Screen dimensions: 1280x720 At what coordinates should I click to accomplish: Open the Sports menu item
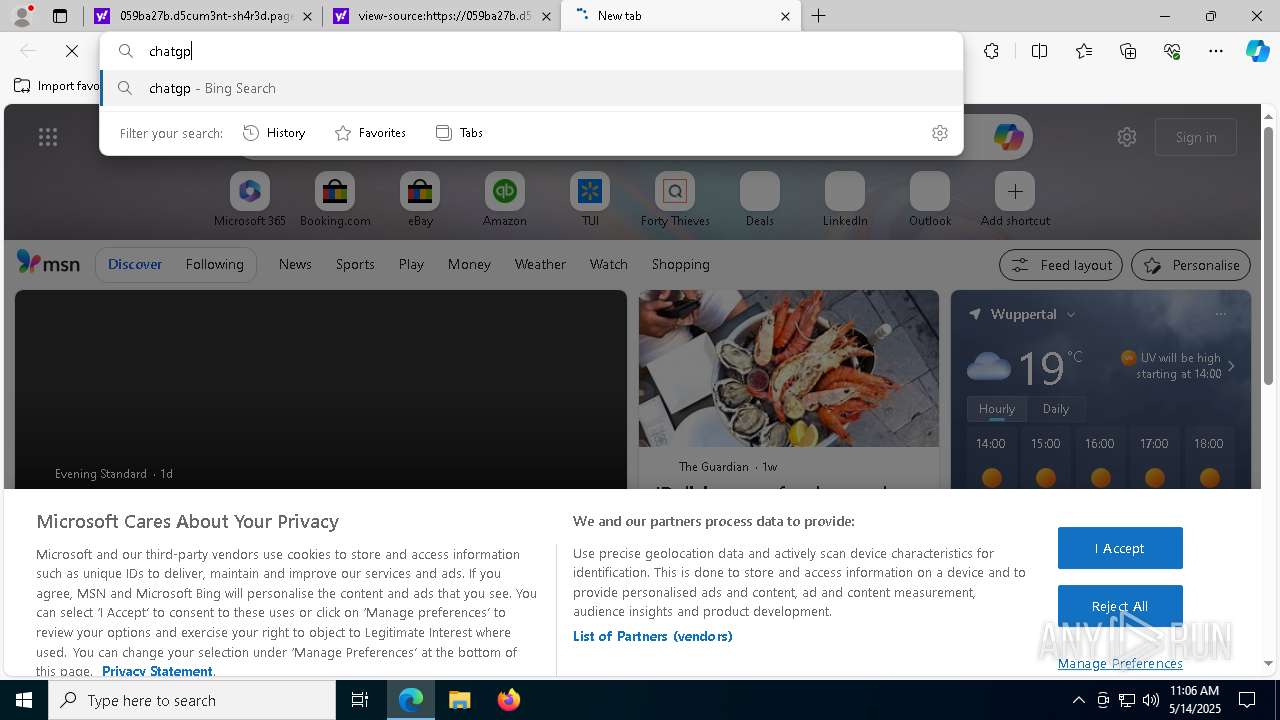click(x=355, y=264)
